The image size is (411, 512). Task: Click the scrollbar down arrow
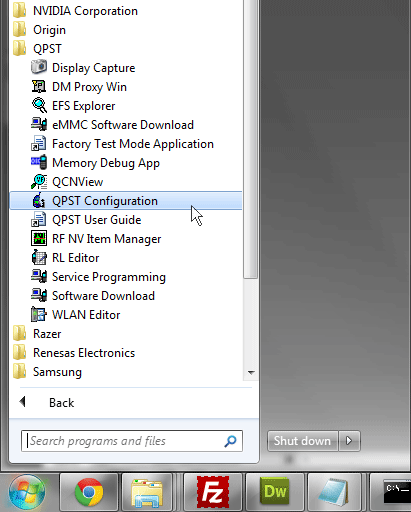click(x=251, y=372)
